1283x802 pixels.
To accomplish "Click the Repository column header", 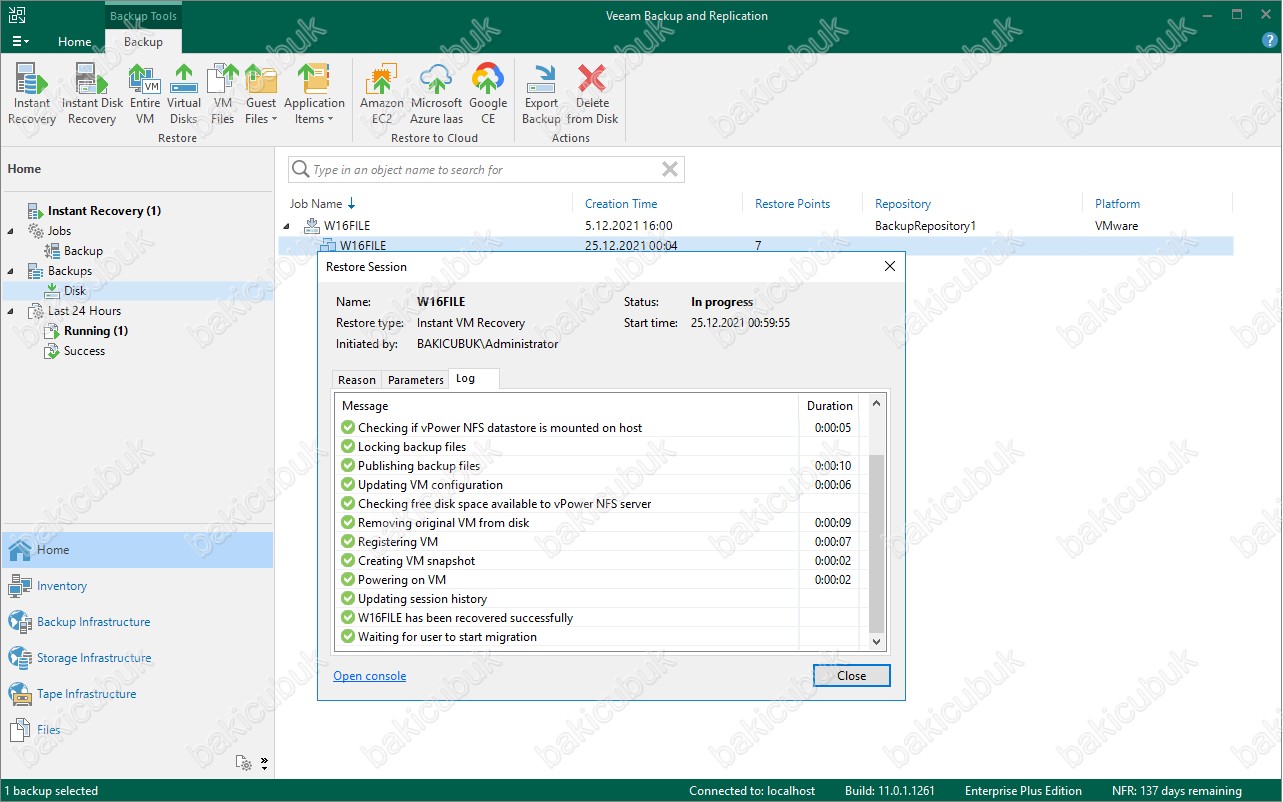I will [x=902, y=204].
